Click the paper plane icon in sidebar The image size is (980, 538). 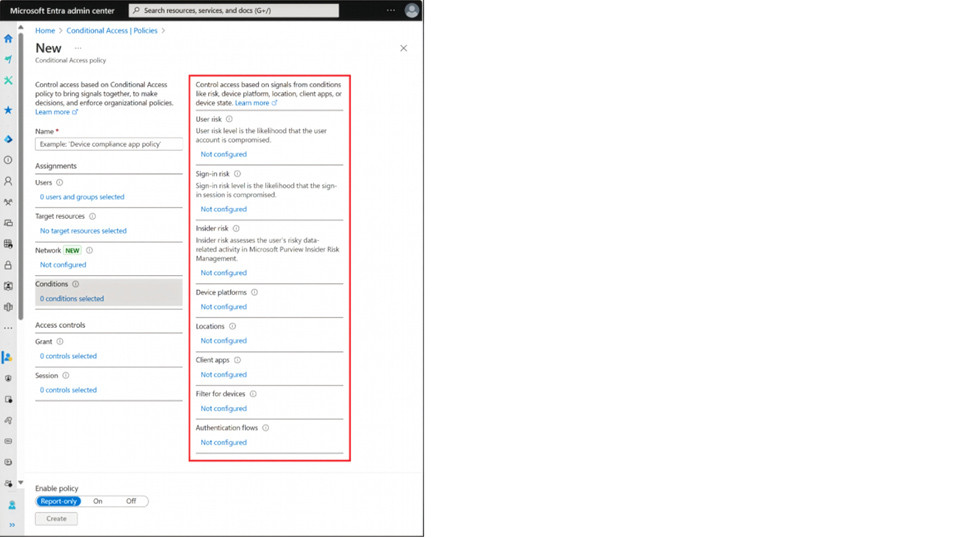[x=8, y=59]
